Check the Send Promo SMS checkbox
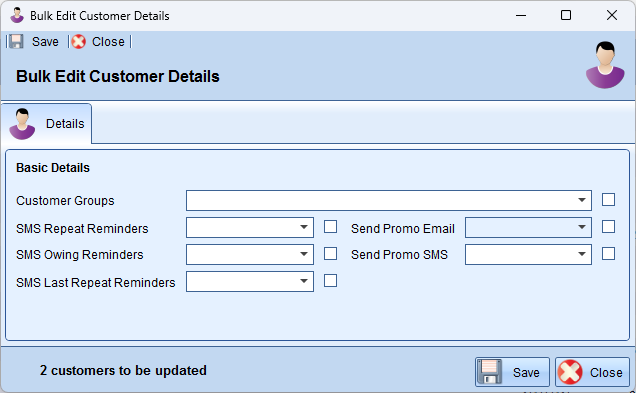The image size is (636, 393). [x=608, y=253]
